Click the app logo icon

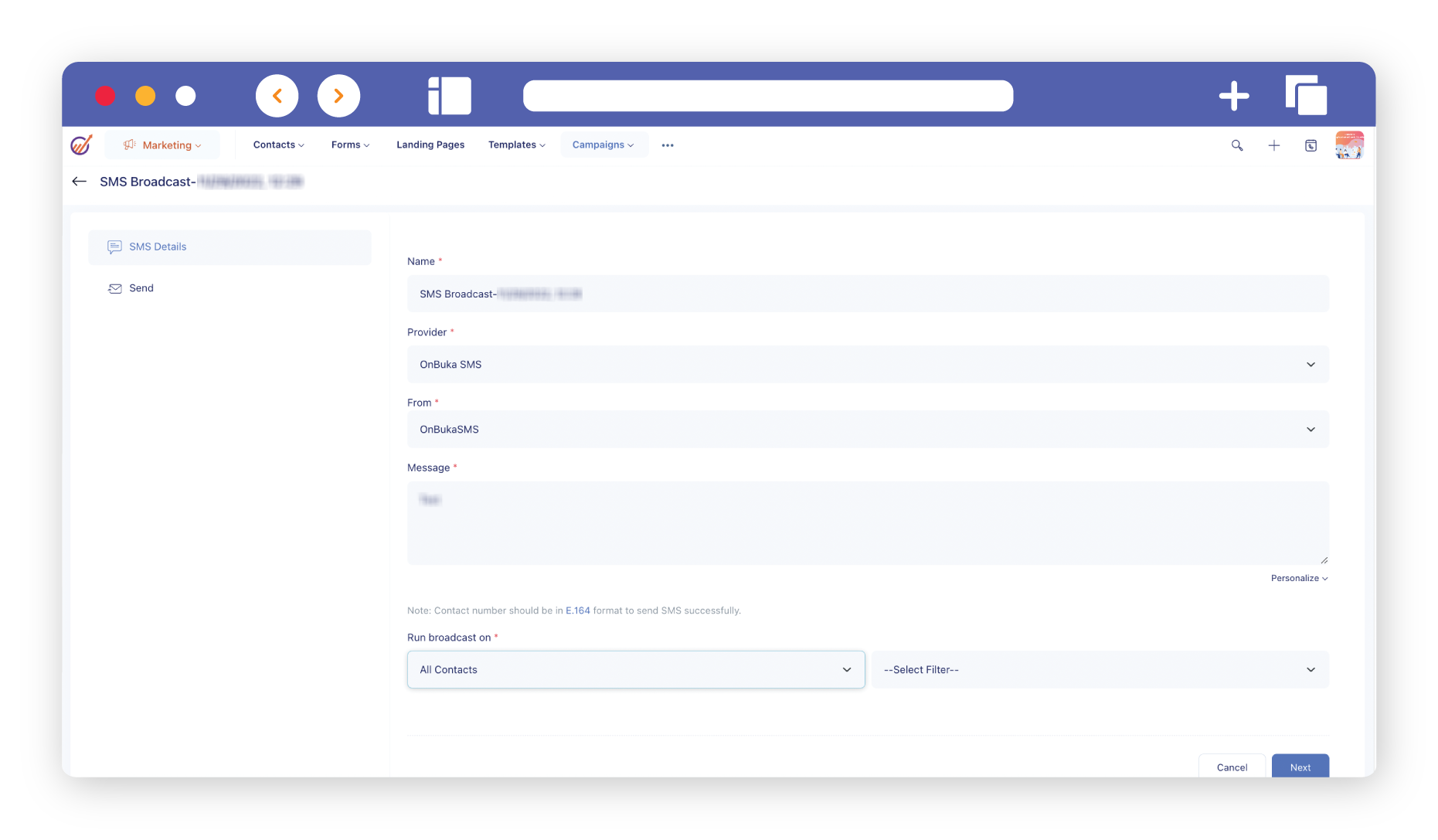81,145
